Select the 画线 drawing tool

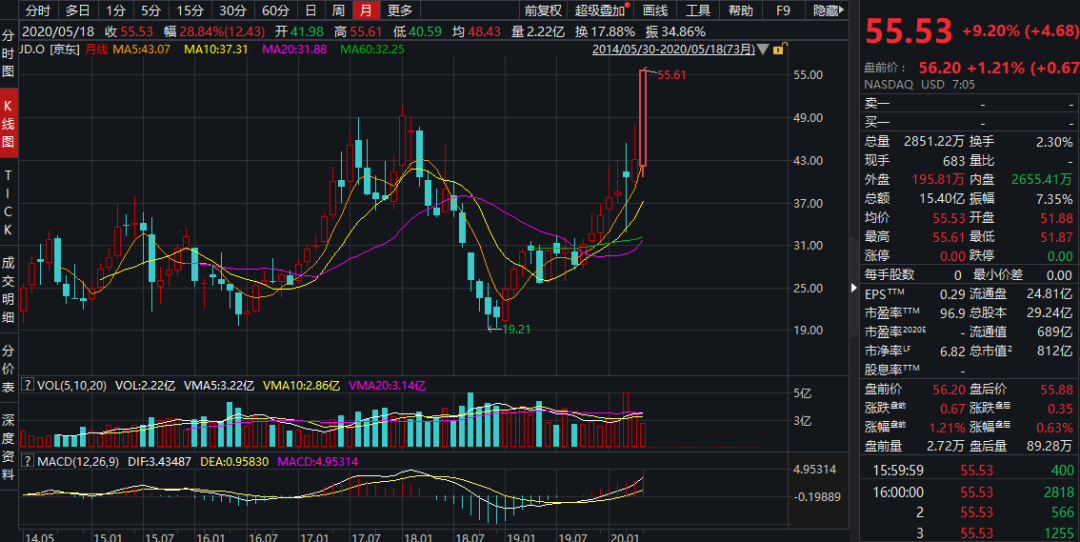point(655,11)
